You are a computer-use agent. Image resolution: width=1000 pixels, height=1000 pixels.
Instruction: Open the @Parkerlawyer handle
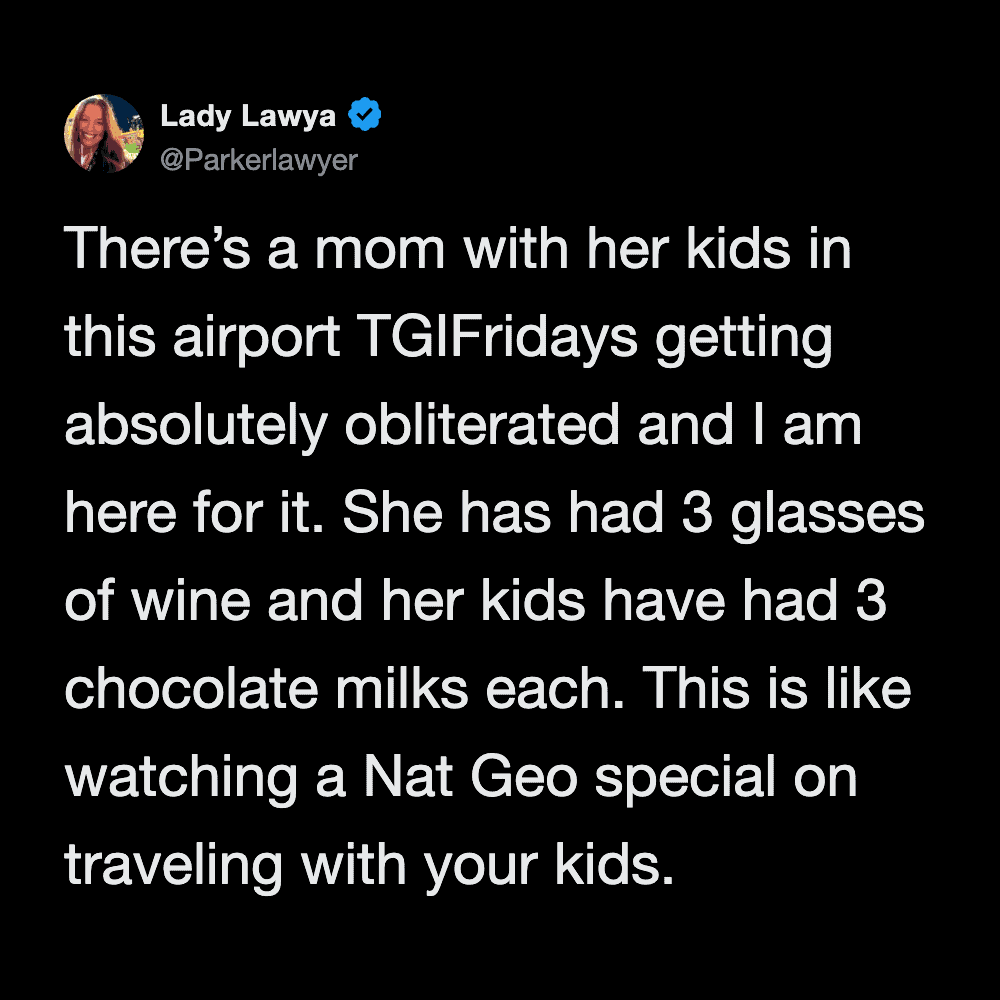click(x=258, y=159)
